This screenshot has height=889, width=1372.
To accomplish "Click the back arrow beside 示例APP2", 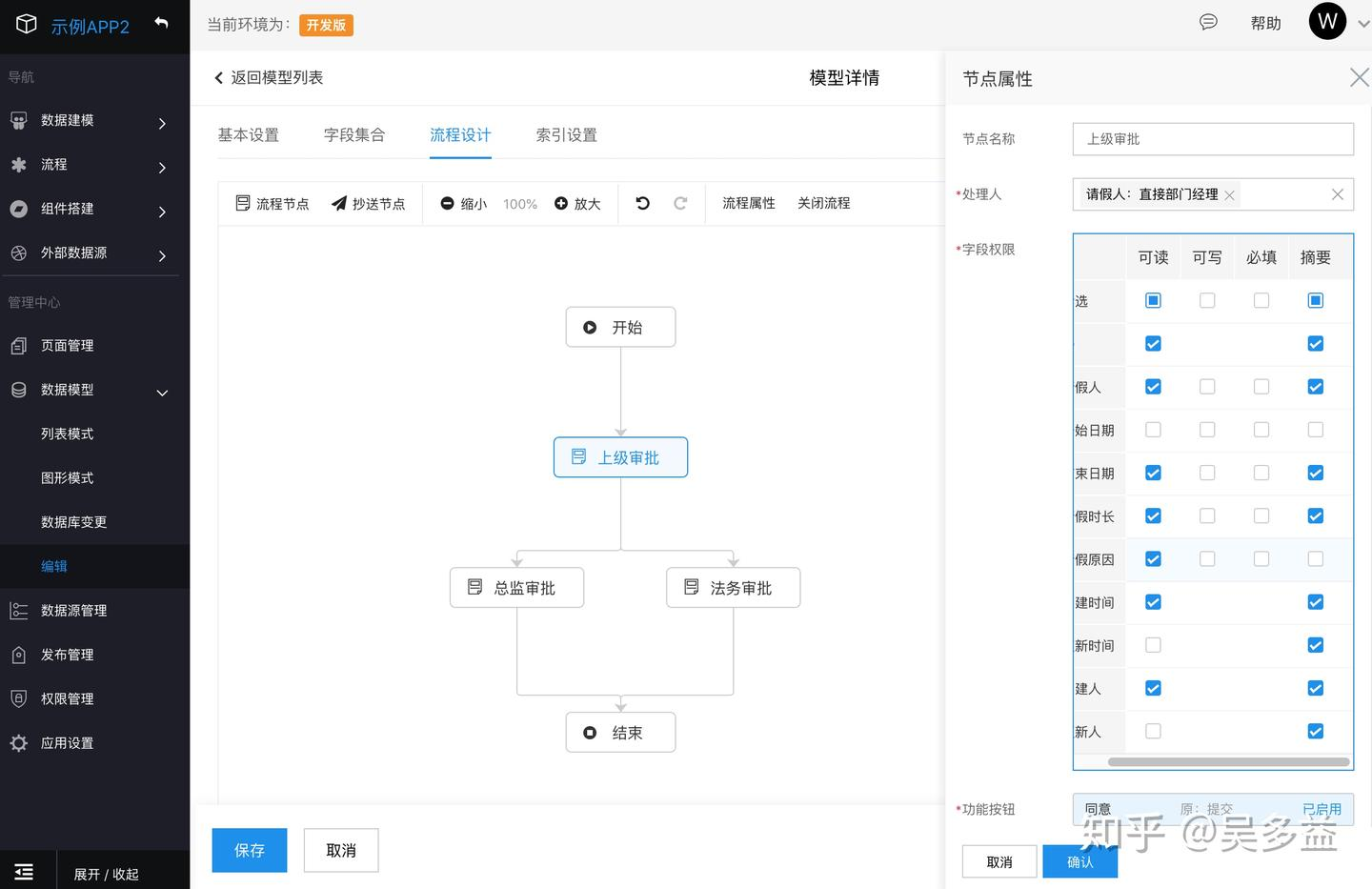I will point(161,24).
